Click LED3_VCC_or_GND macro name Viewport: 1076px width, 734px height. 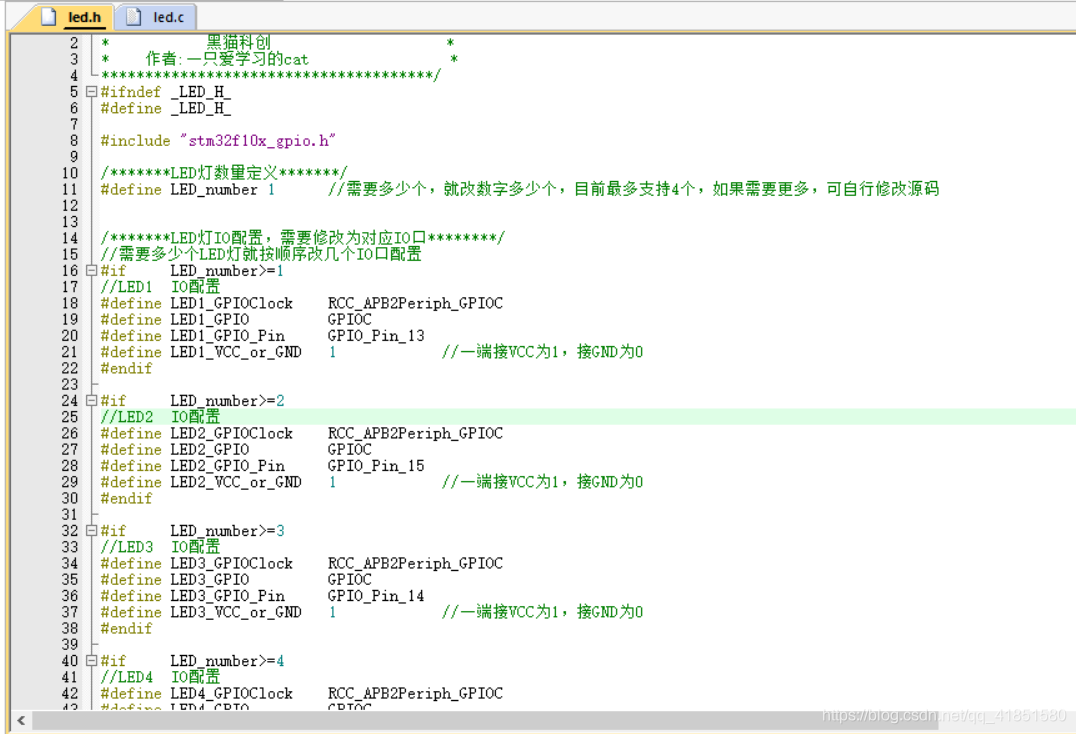coord(236,612)
